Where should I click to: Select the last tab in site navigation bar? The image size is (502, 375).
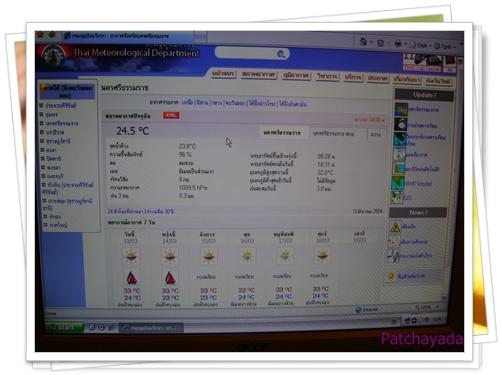439,81
